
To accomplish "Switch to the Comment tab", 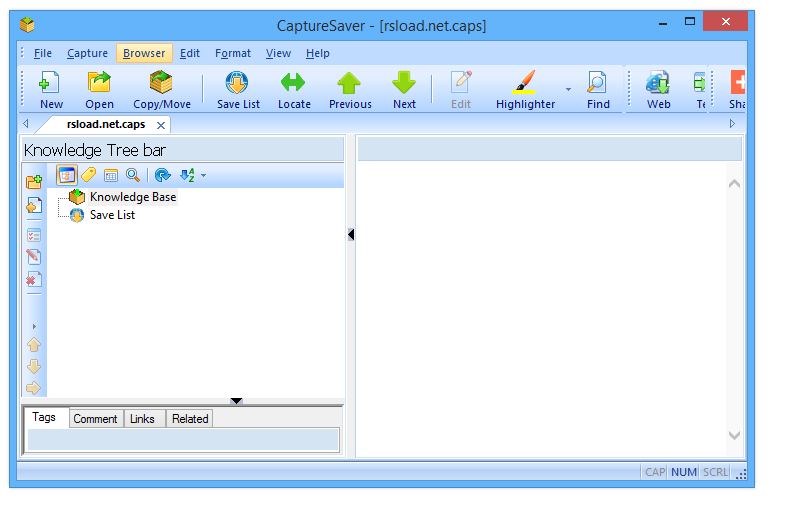I will tap(95, 419).
